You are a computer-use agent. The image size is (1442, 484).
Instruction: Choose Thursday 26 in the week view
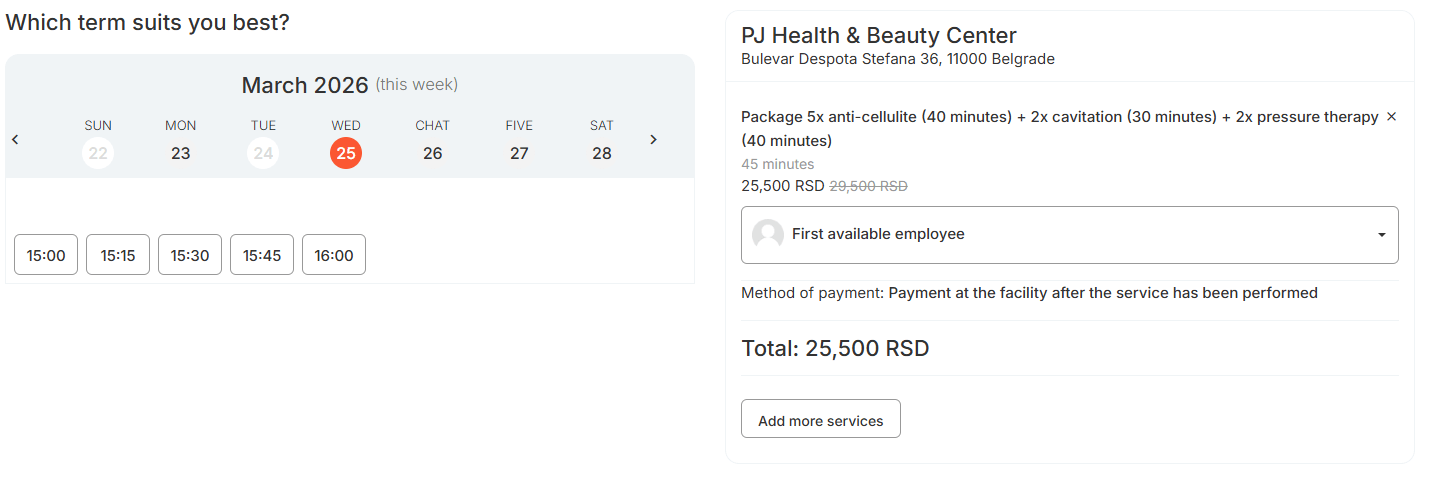433,153
